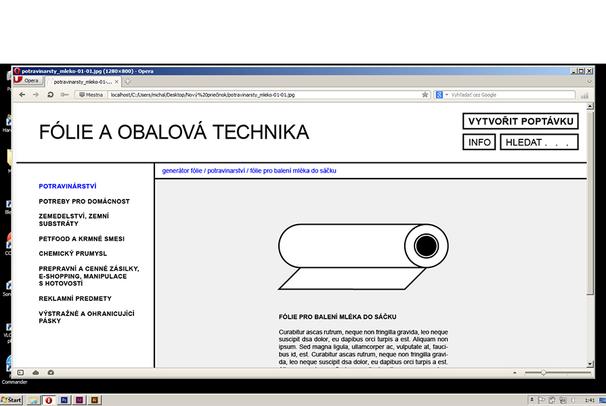Open the POTRAVINÁRSTVÍ sidebar category

67,186
